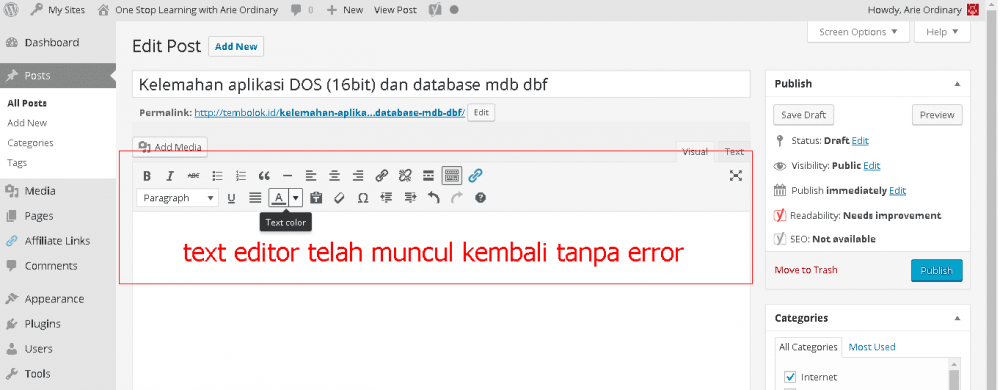This screenshot has height=390, width=1000.
Task: Click Save Draft
Action: click(804, 115)
